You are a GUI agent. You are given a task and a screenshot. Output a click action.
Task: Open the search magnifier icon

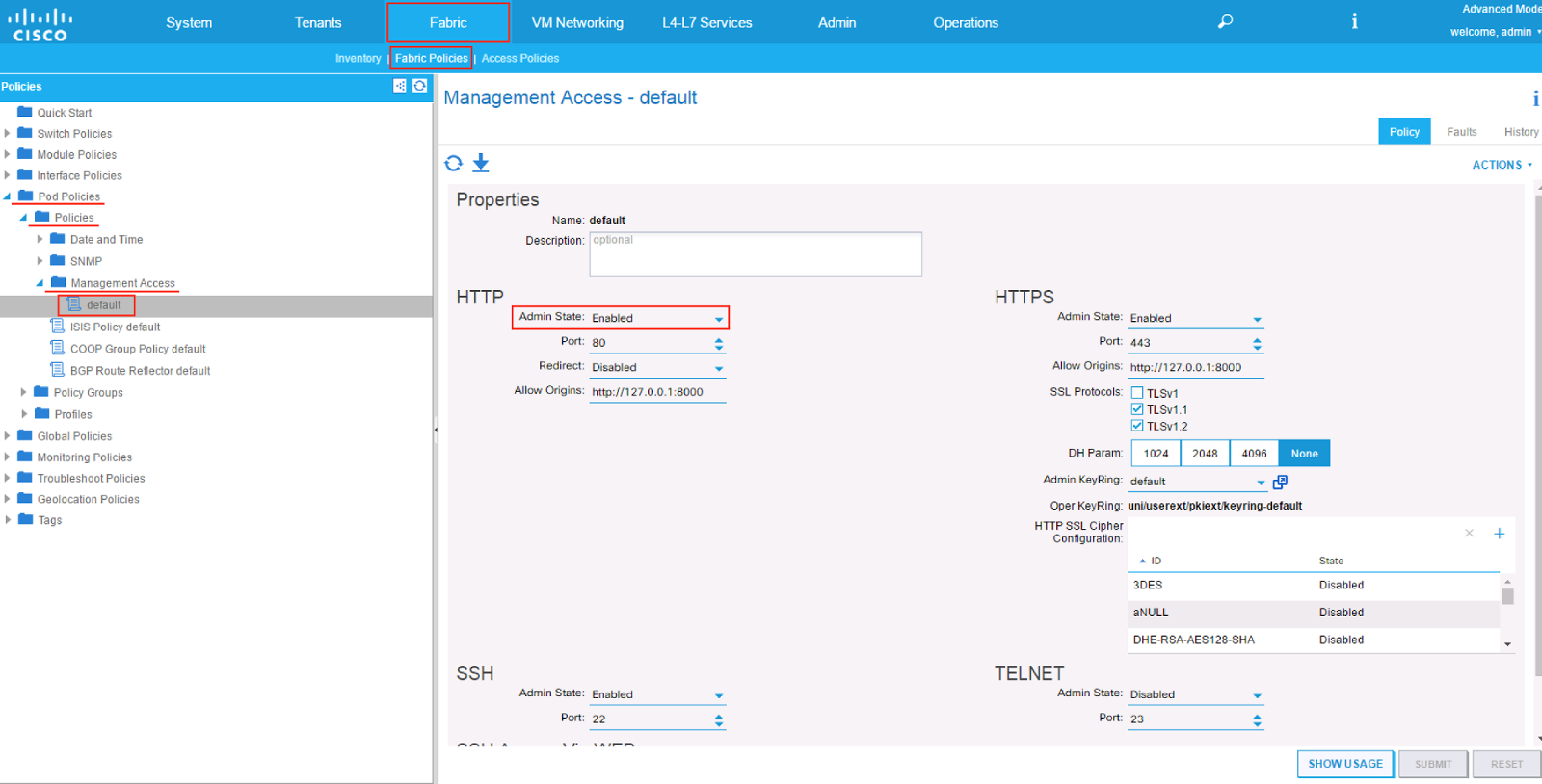tap(1225, 21)
